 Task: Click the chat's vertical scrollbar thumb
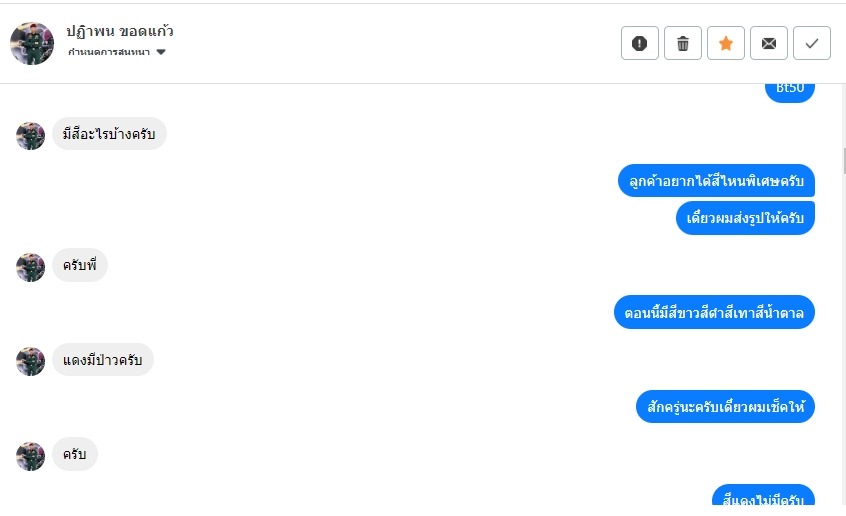click(843, 160)
